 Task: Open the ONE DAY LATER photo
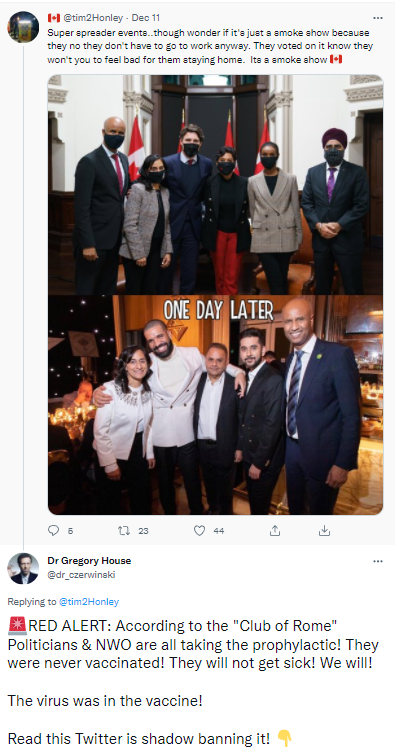(215, 405)
